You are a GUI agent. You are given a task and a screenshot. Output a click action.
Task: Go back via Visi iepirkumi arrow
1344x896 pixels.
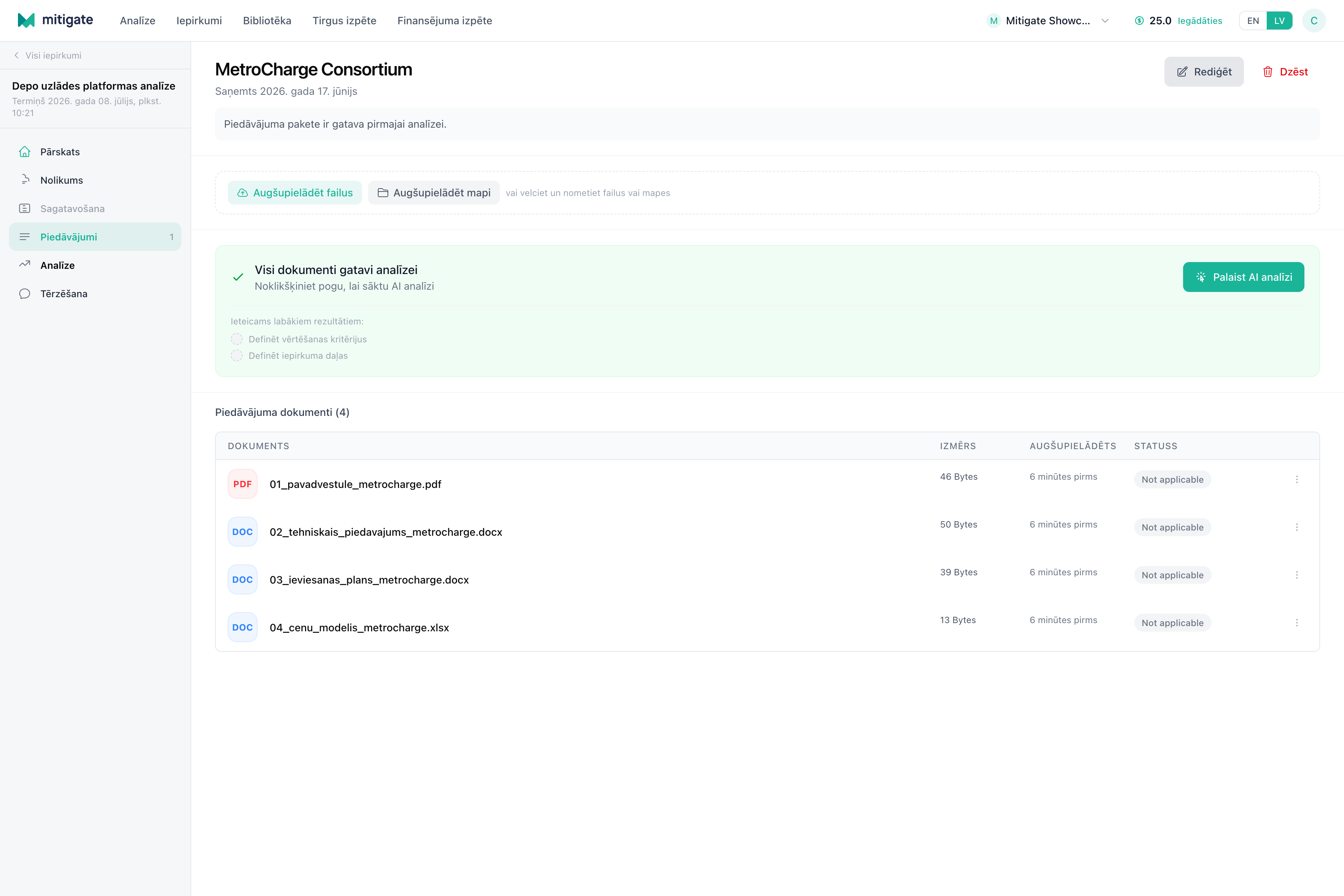click(x=16, y=55)
